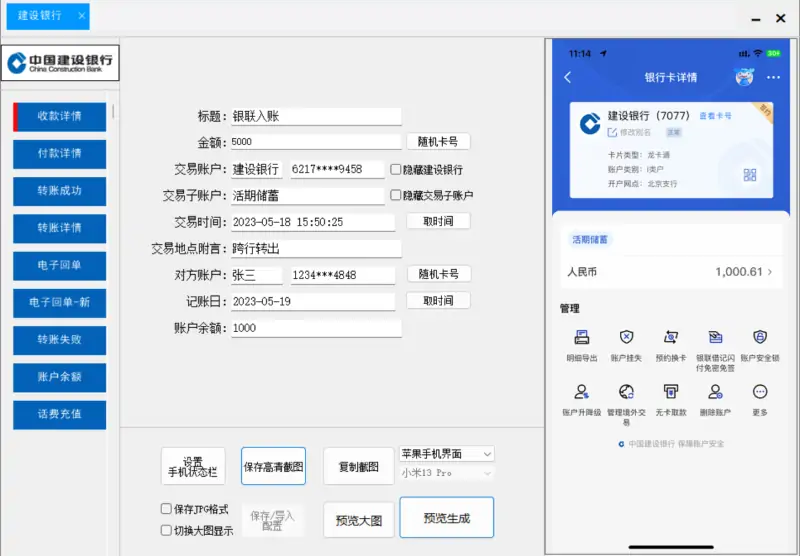Open the three-dot menu in phone header
This screenshot has height=556, width=800.
[x=773, y=78]
